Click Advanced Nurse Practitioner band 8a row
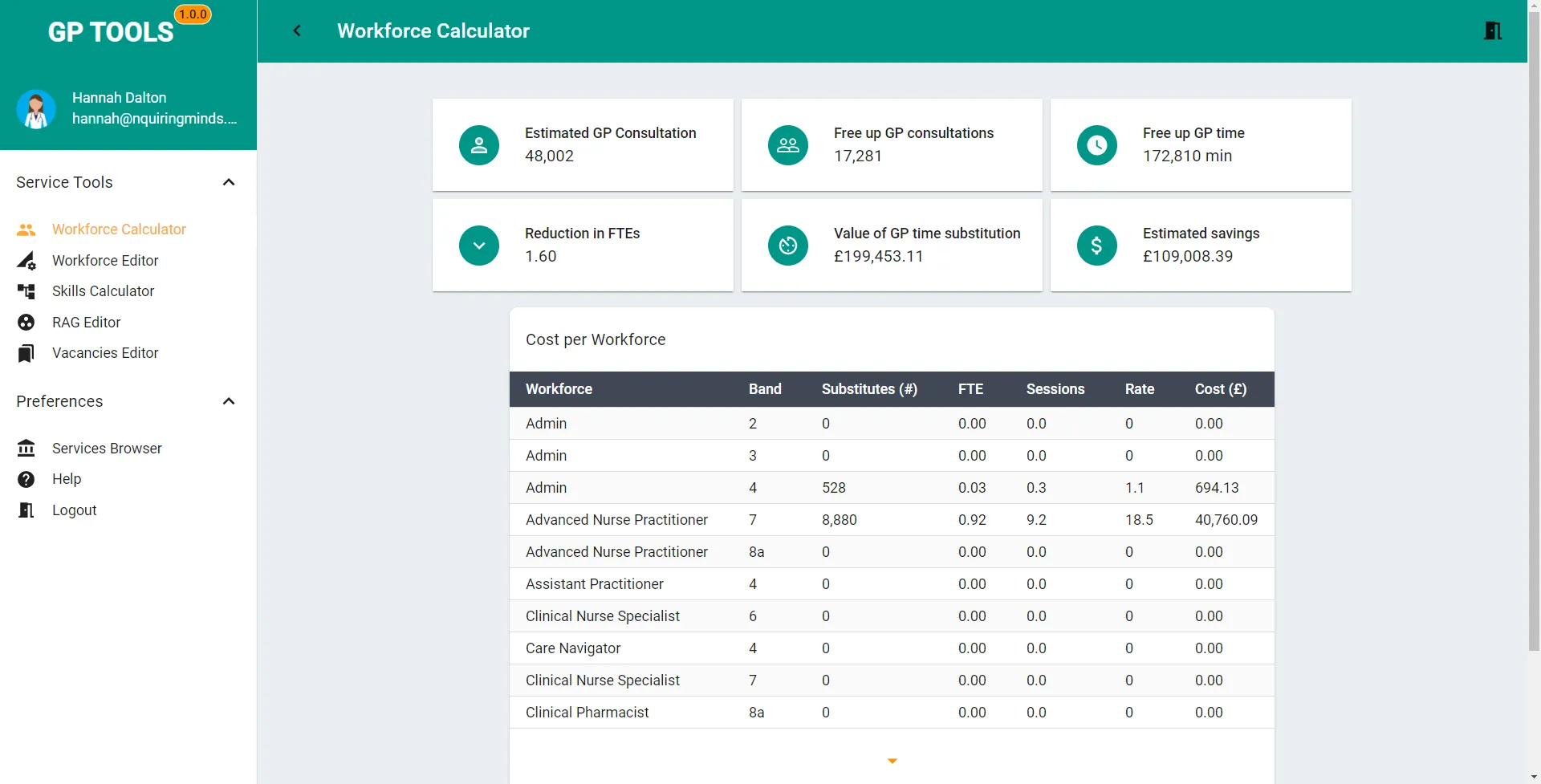Screen dimensions: 1541x784 coord(892,552)
